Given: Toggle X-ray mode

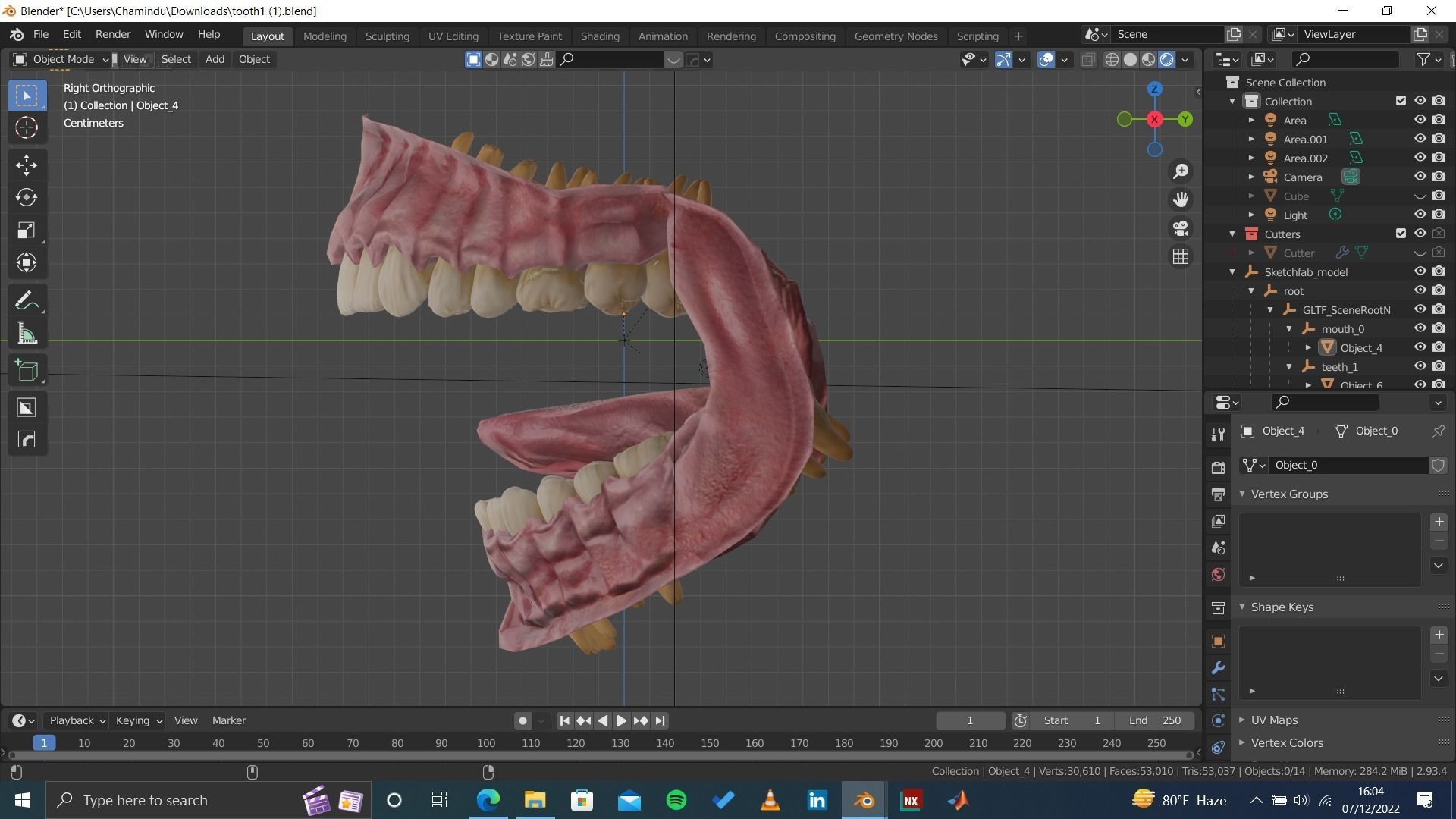Looking at the screenshot, I should (1087, 59).
